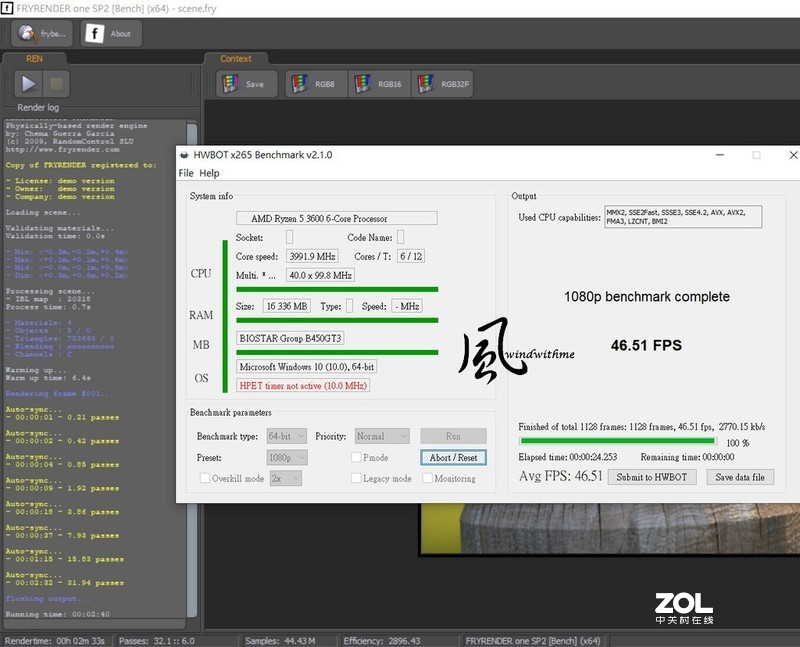This screenshot has height=647, width=800.
Task: Start rendering with the play icon
Action: pyautogui.click(x=29, y=84)
